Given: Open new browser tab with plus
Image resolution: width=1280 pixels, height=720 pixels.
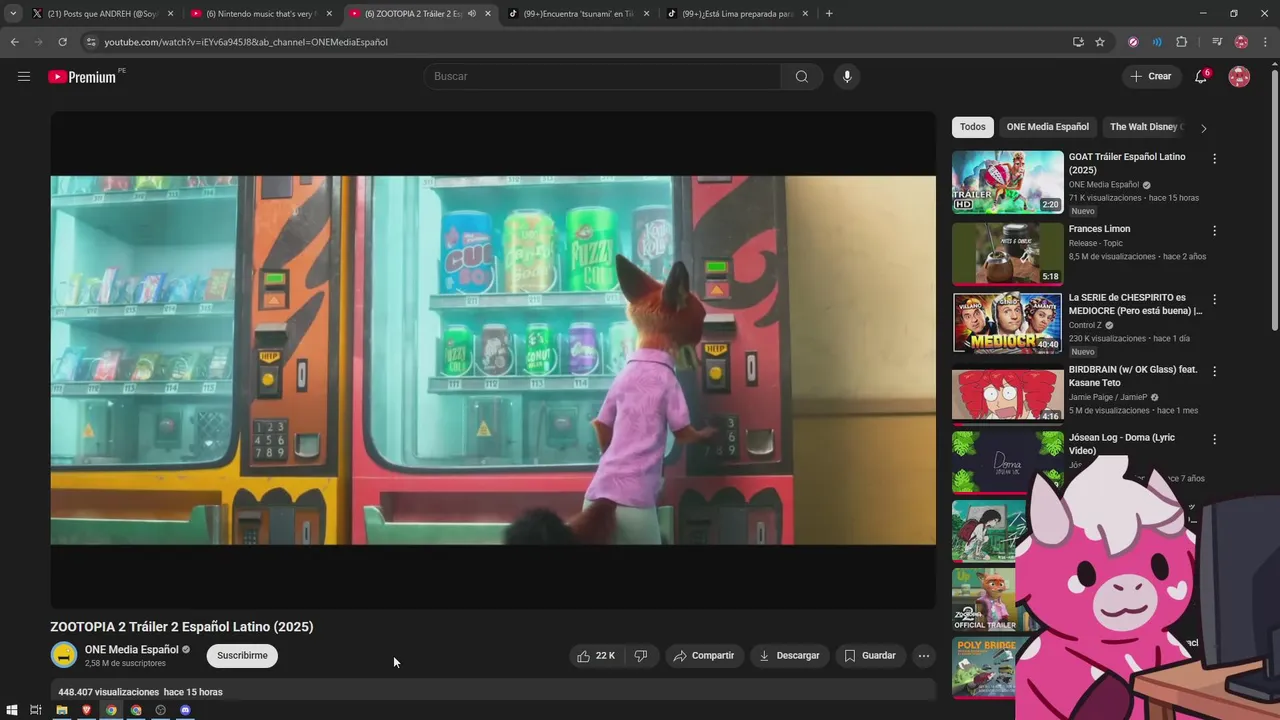Looking at the screenshot, I should point(829,14).
